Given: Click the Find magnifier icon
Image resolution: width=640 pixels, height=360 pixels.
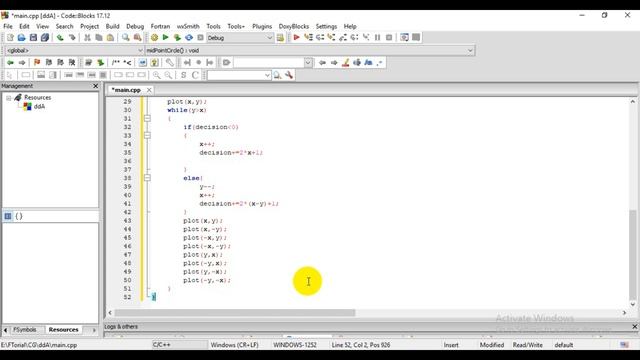Looking at the screenshot, I should (x=126, y=38).
